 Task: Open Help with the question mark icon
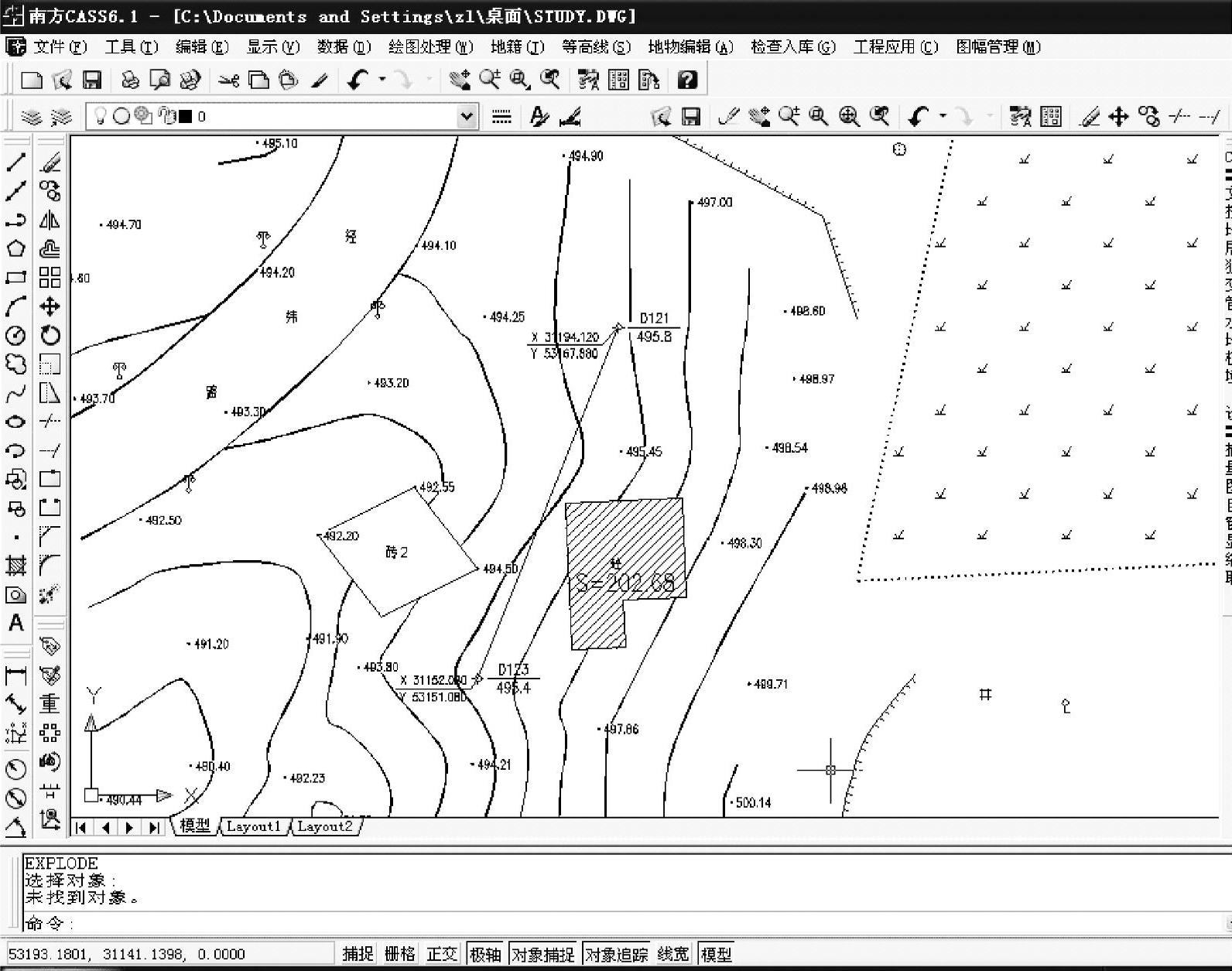[687, 80]
